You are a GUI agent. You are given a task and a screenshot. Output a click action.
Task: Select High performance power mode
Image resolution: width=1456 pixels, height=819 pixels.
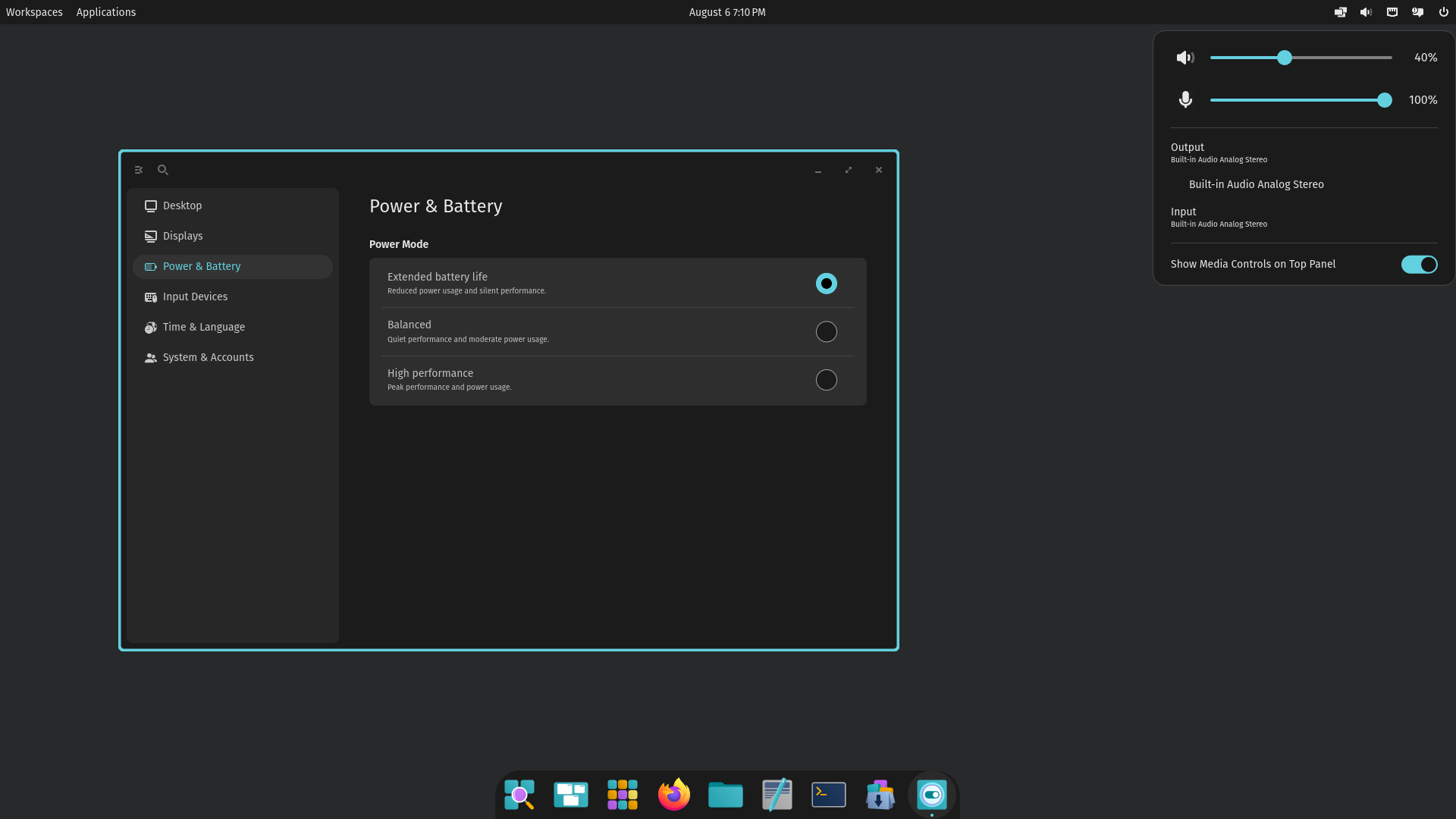click(826, 379)
